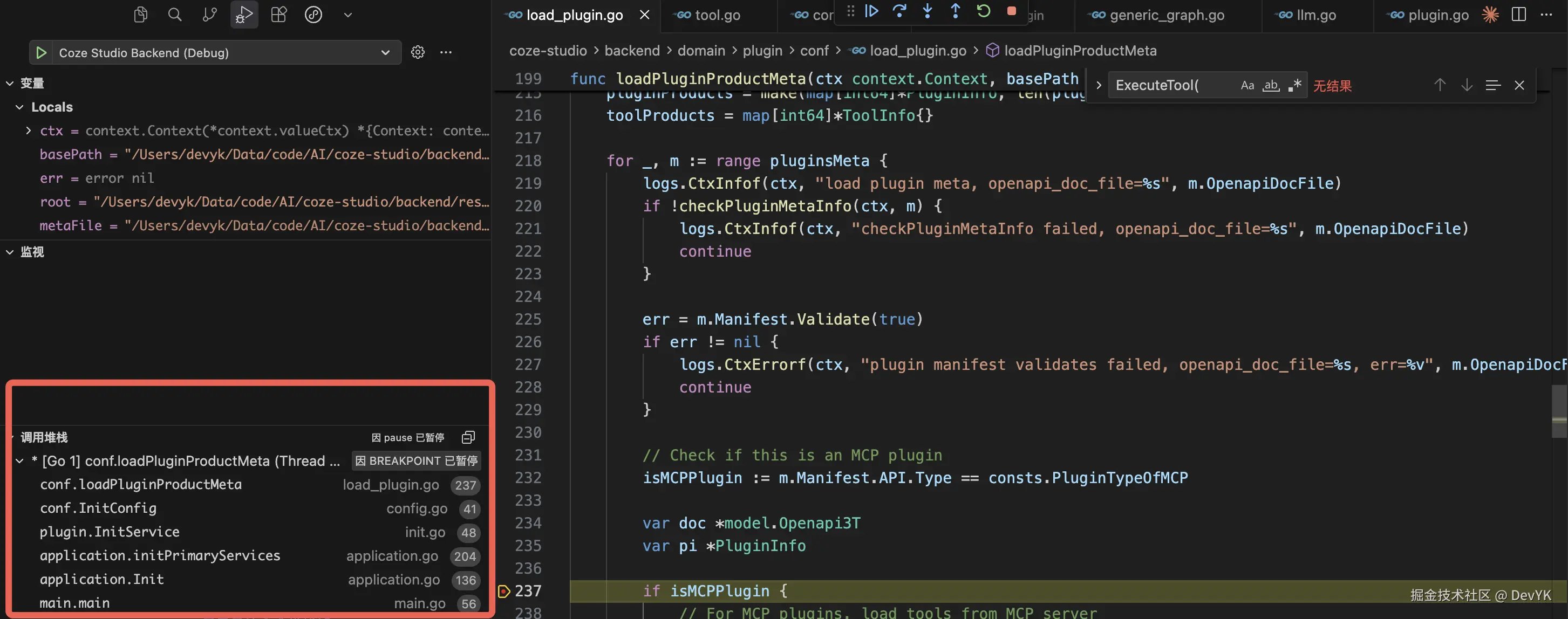The width and height of the screenshot is (1568, 619).
Task: Click the plugin breadcrumb path item
Action: coord(762,51)
